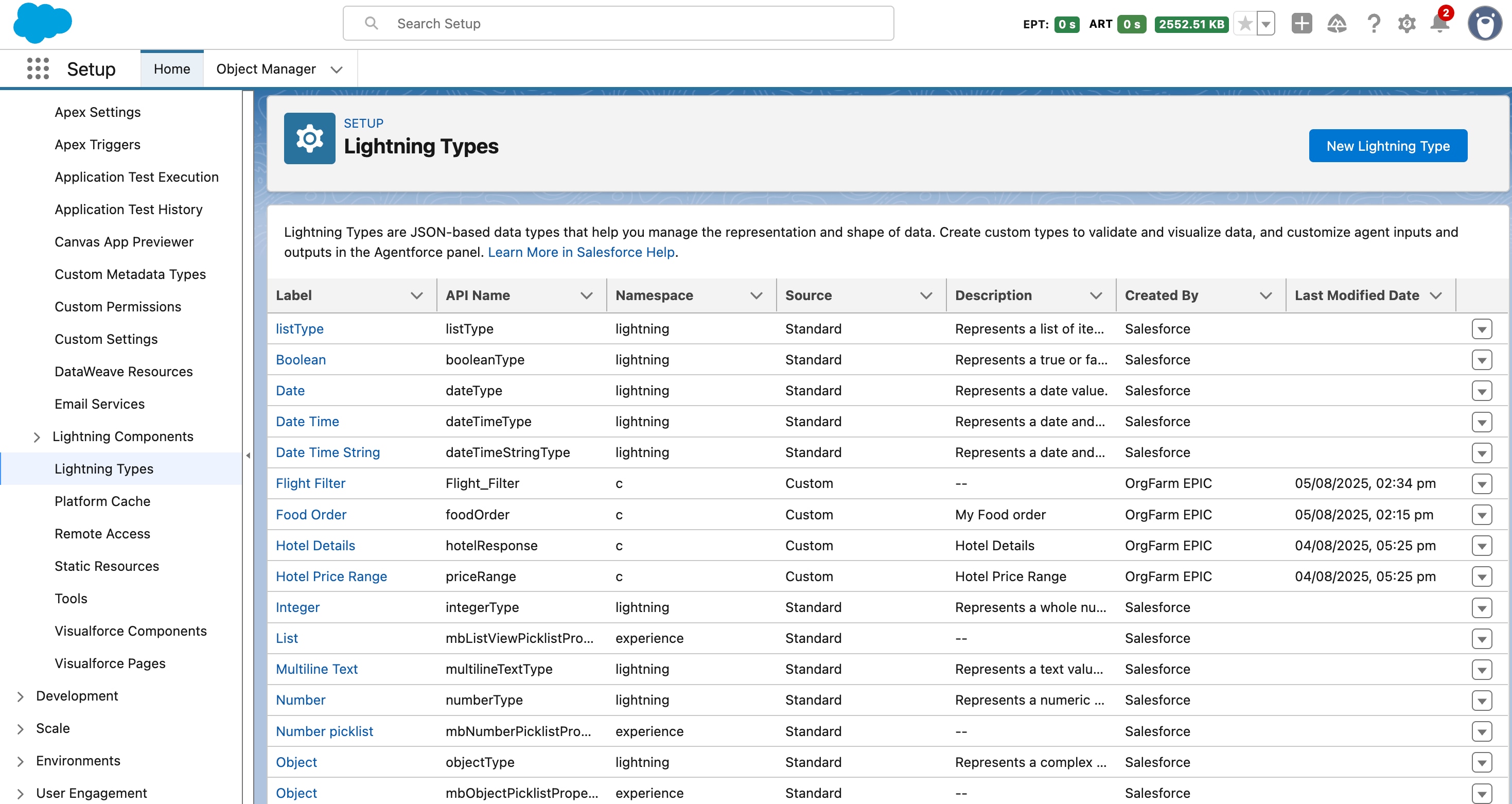Screen dimensions: 1512x804
Task: Open Learn More in Salesforce Help link
Action: click(x=581, y=252)
